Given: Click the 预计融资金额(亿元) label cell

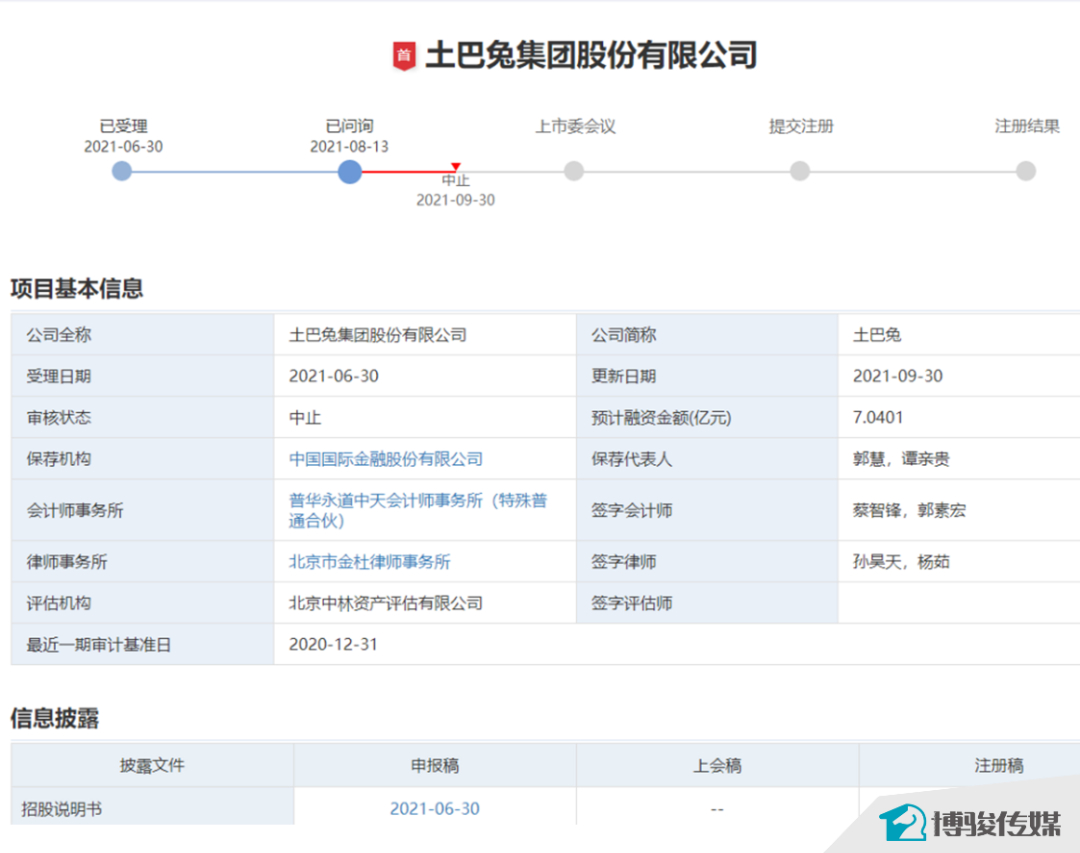Looking at the screenshot, I should (707, 418).
